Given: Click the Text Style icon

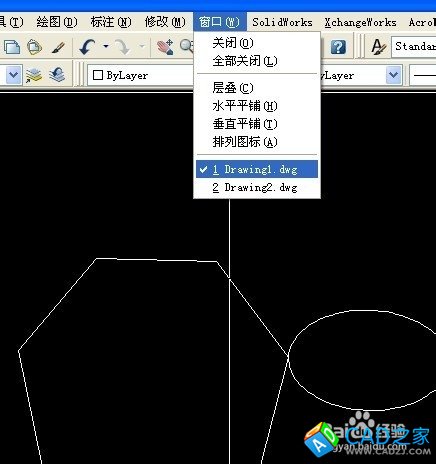Looking at the screenshot, I should click(x=379, y=47).
